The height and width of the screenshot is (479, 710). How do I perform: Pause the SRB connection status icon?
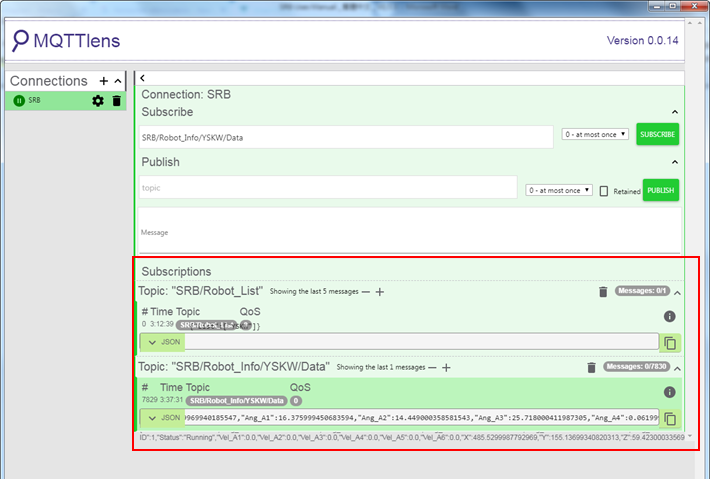click(19, 101)
